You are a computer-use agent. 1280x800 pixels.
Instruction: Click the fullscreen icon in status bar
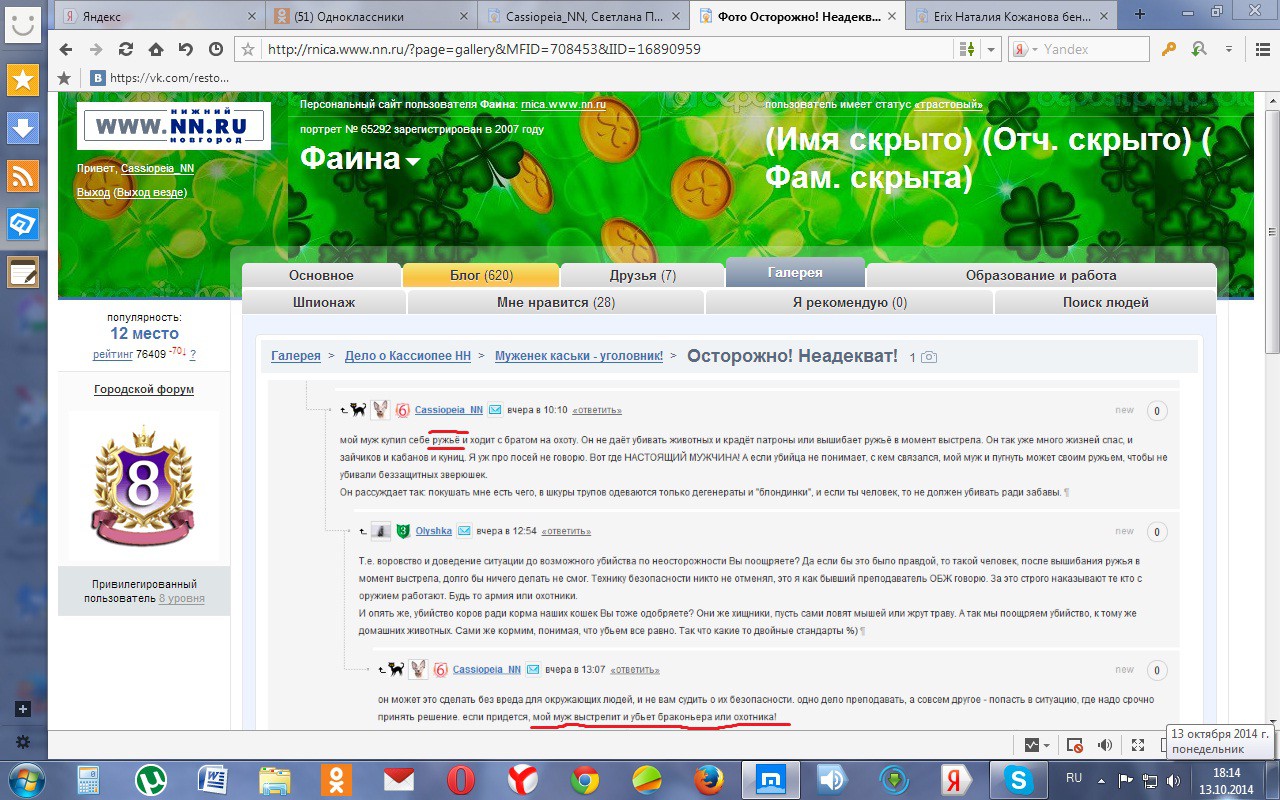tap(1137, 745)
